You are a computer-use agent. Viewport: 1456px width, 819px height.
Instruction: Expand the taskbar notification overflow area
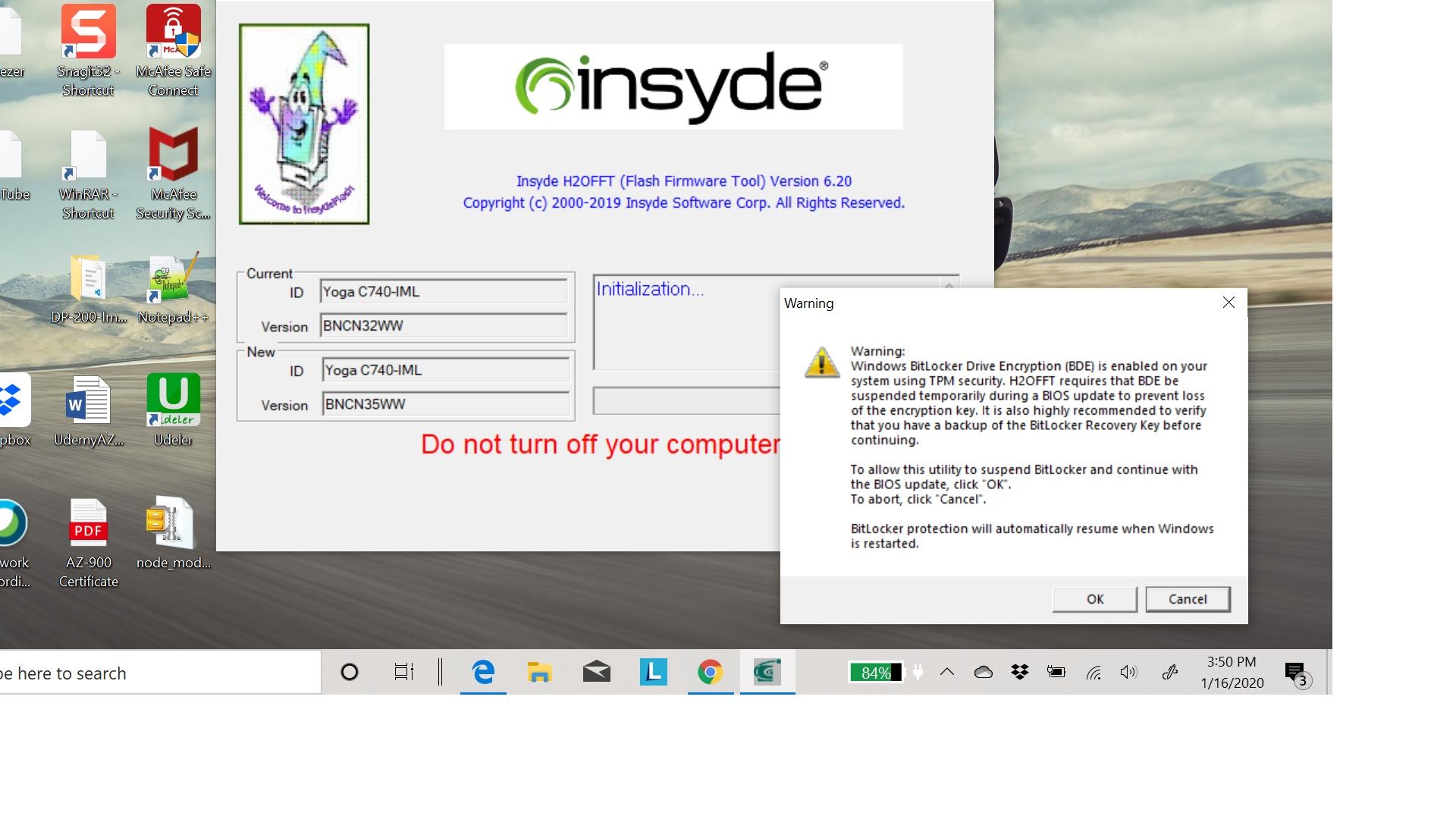tap(949, 672)
